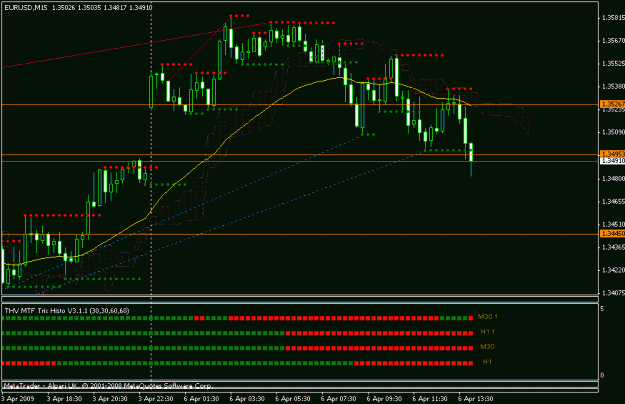Click the 6 Apr 11:30 time label
Viewport: 625px width, 404px height.
click(x=430, y=398)
